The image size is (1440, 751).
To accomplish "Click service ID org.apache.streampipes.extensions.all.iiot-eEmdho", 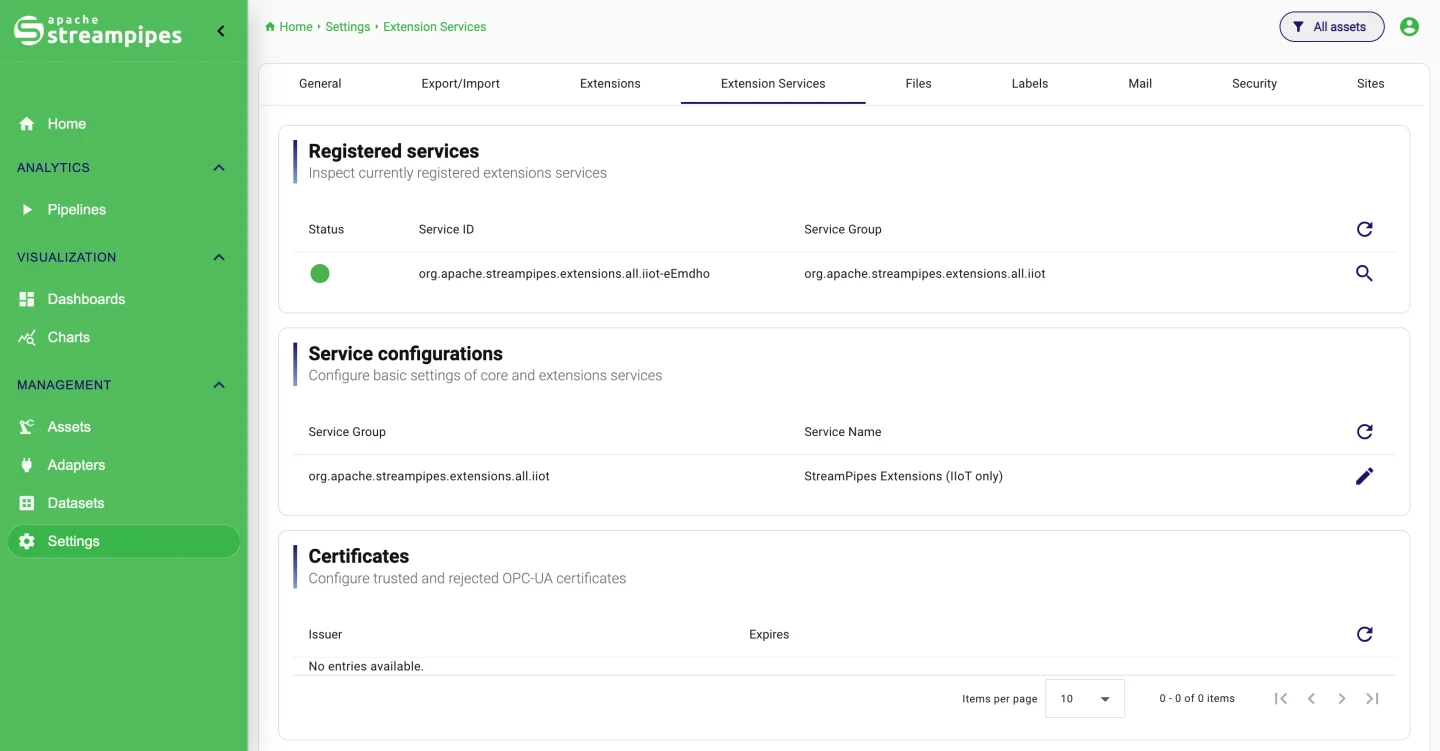I will point(564,273).
